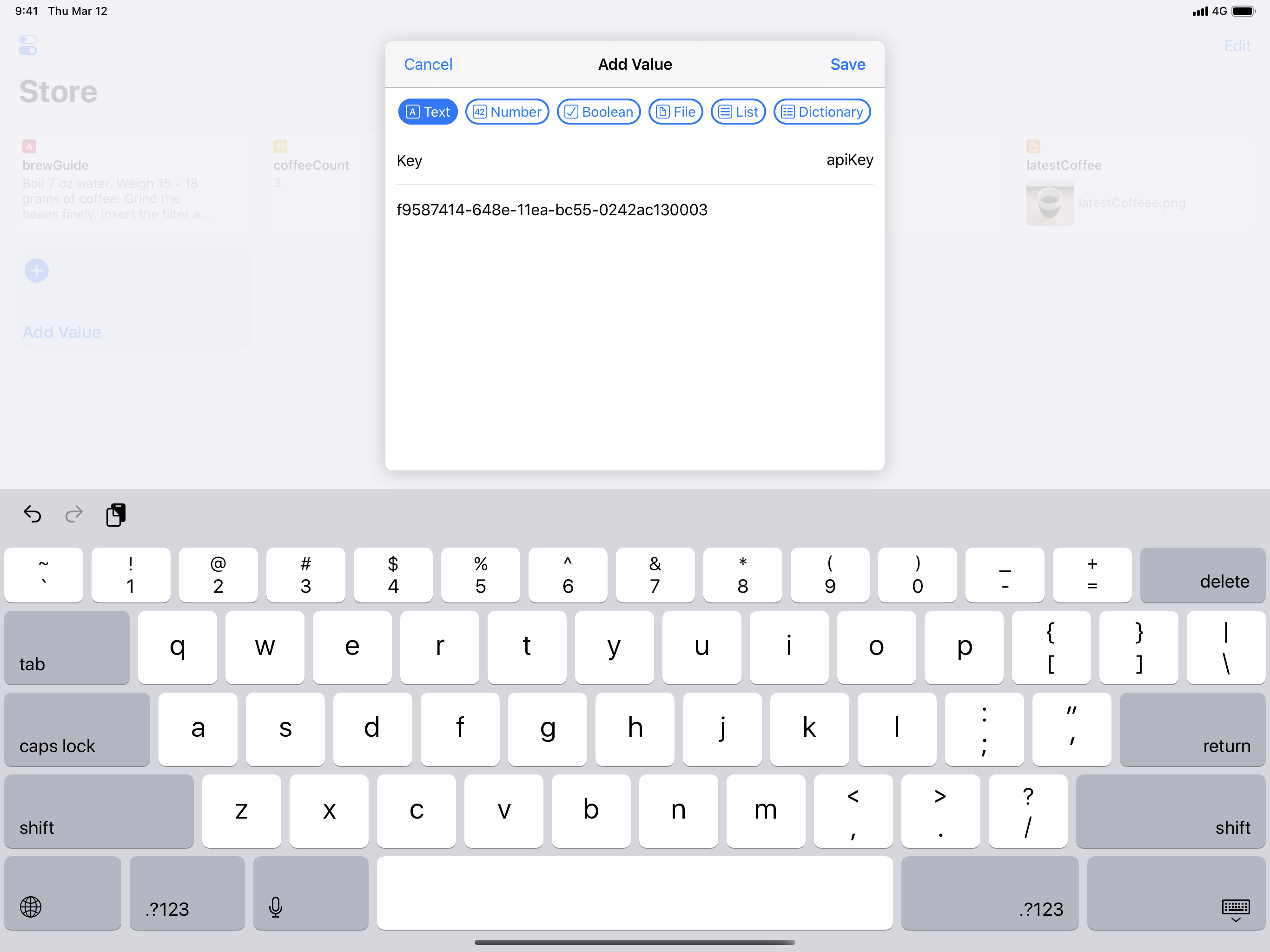Tap the settings toggles icon top left
The height and width of the screenshot is (952, 1270).
coord(27,46)
